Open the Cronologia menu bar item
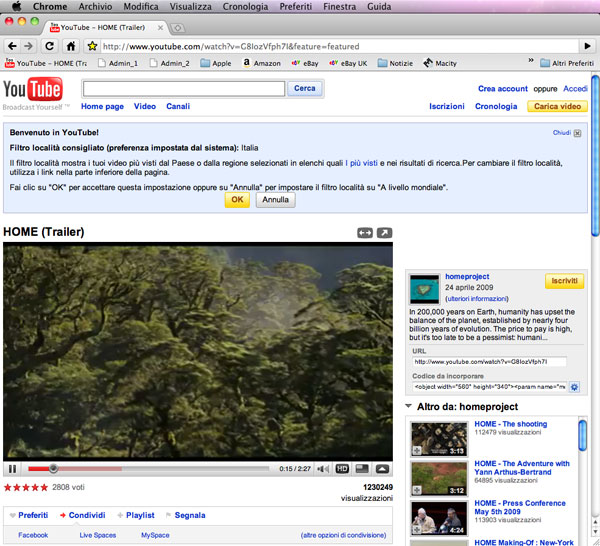Viewport: 600px width, 546px height. pyautogui.click(x=245, y=7)
